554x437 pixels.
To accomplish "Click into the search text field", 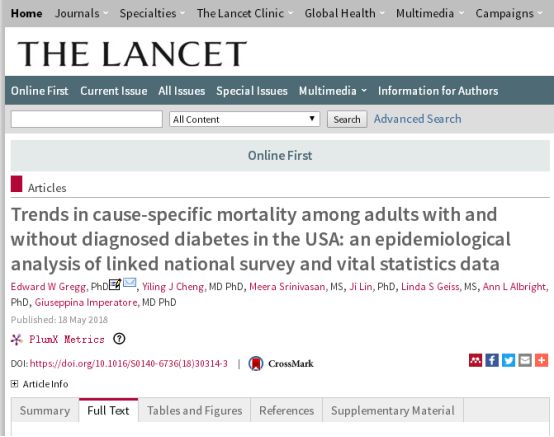I will point(87,119).
